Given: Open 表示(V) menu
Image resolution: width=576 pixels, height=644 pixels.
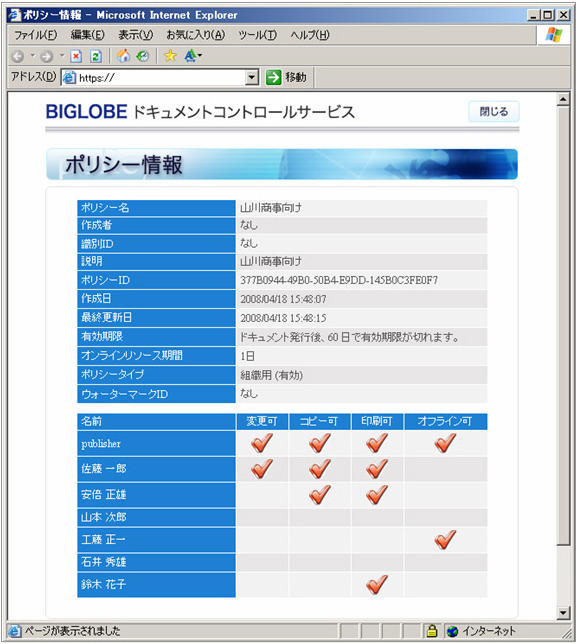Looking at the screenshot, I should [136, 35].
